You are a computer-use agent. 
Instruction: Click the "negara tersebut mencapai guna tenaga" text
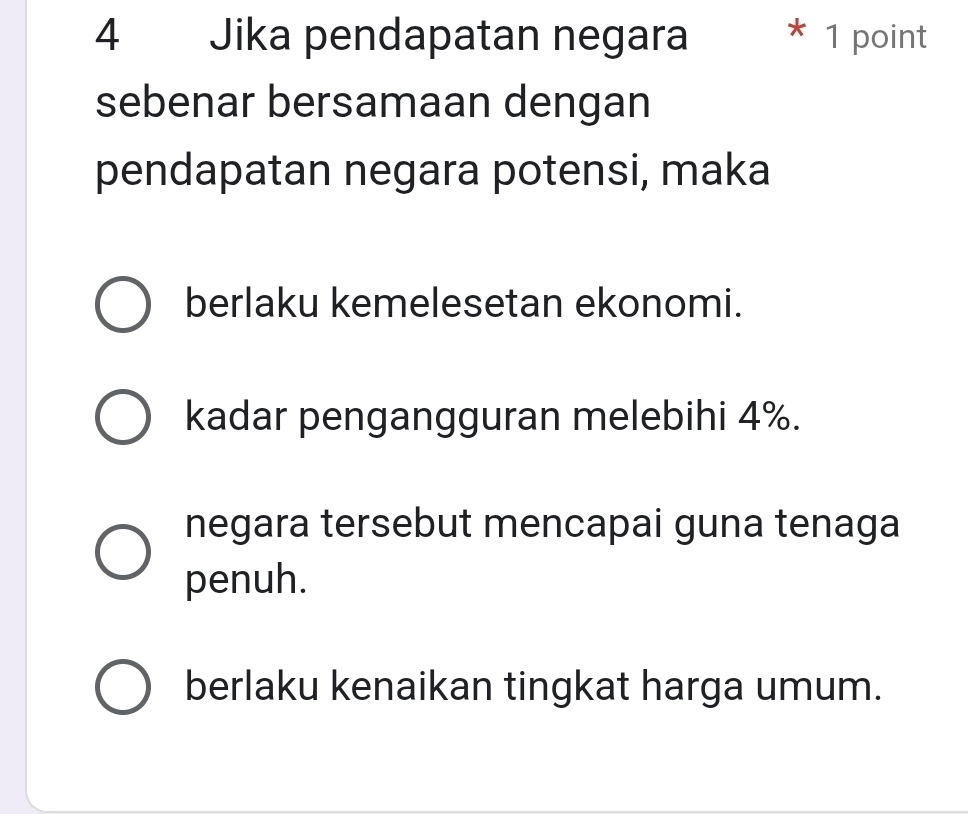point(542,523)
